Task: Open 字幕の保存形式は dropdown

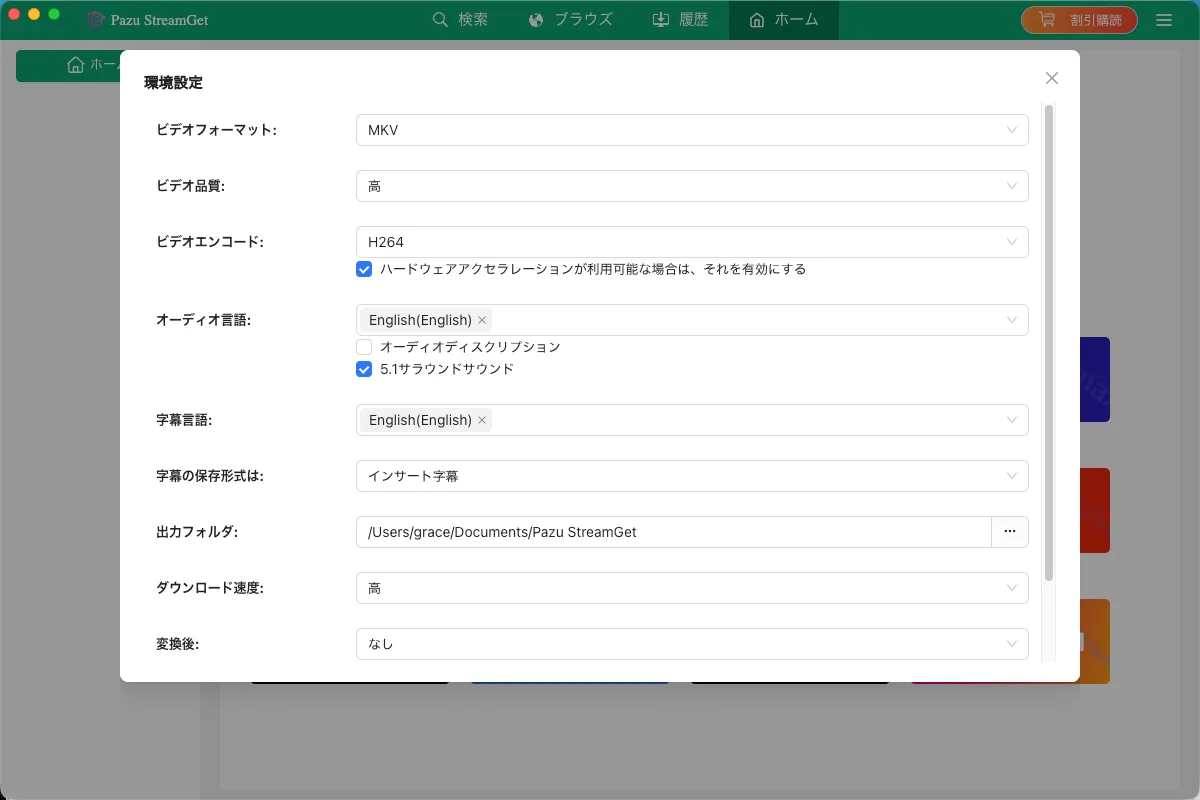Action: (692, 476)
